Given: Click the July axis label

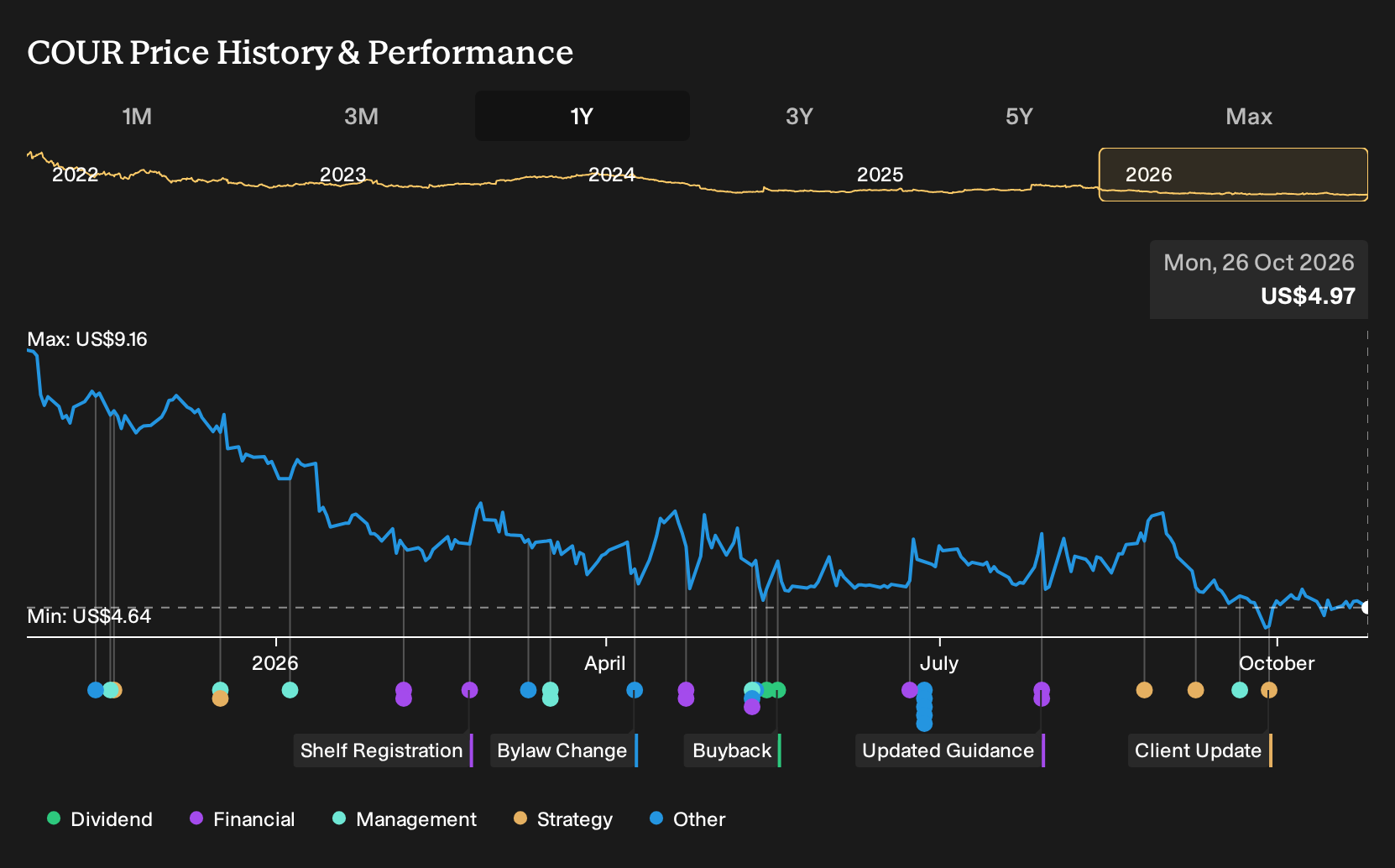Looking at the screenshot, I should [x=939, y=663].
